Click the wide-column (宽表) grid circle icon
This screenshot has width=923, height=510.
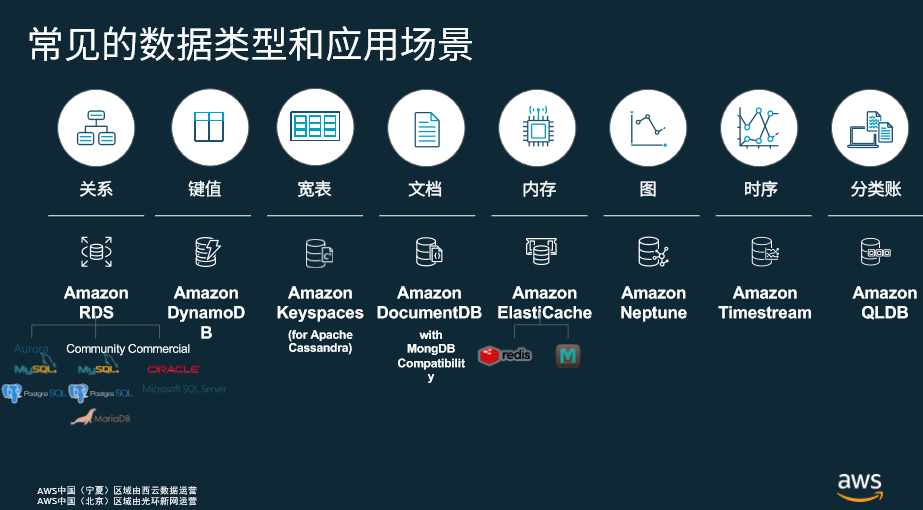[x=315, y=128]
